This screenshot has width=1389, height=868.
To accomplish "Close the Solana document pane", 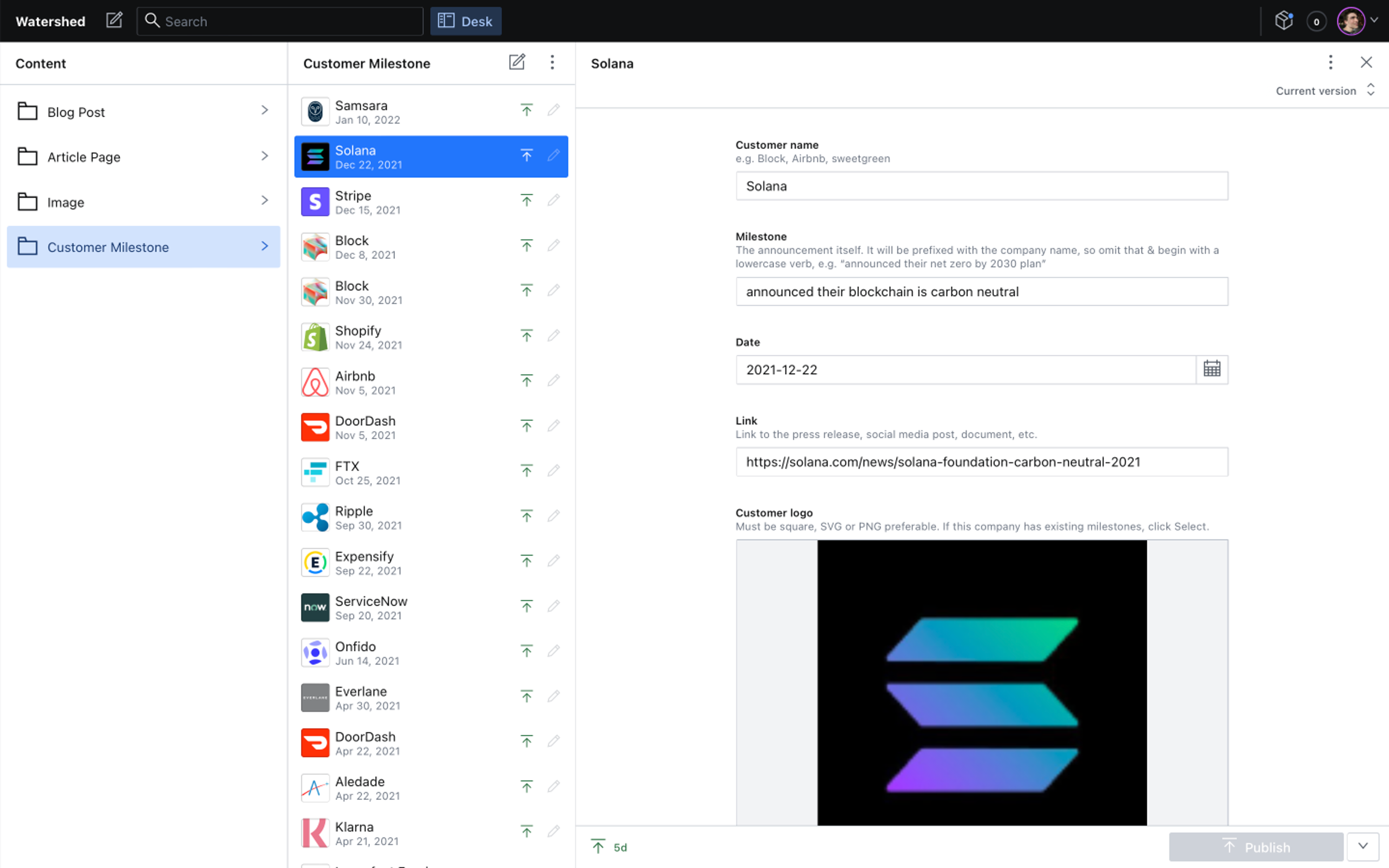I will pos(1366,62).
